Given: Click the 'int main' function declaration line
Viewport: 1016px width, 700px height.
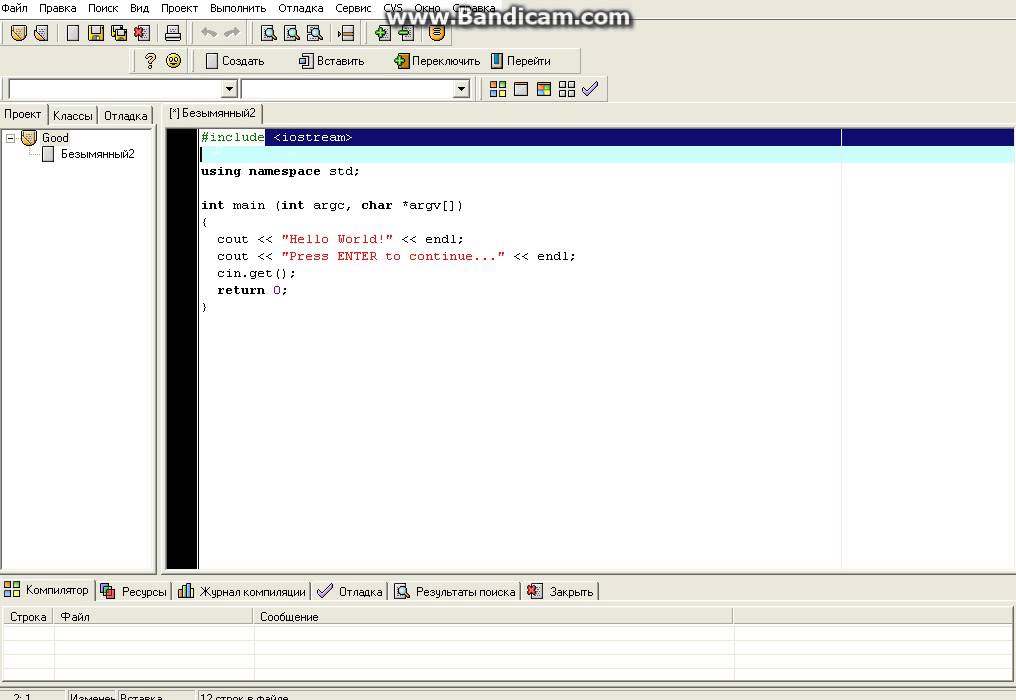Looking at the screenshot, I should [332, 205].
